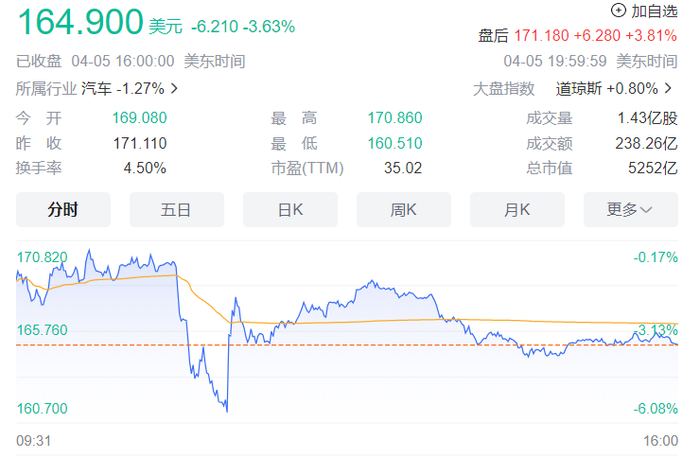
Task: Open the 汽车 industry sector link
Action: point(129,88)
